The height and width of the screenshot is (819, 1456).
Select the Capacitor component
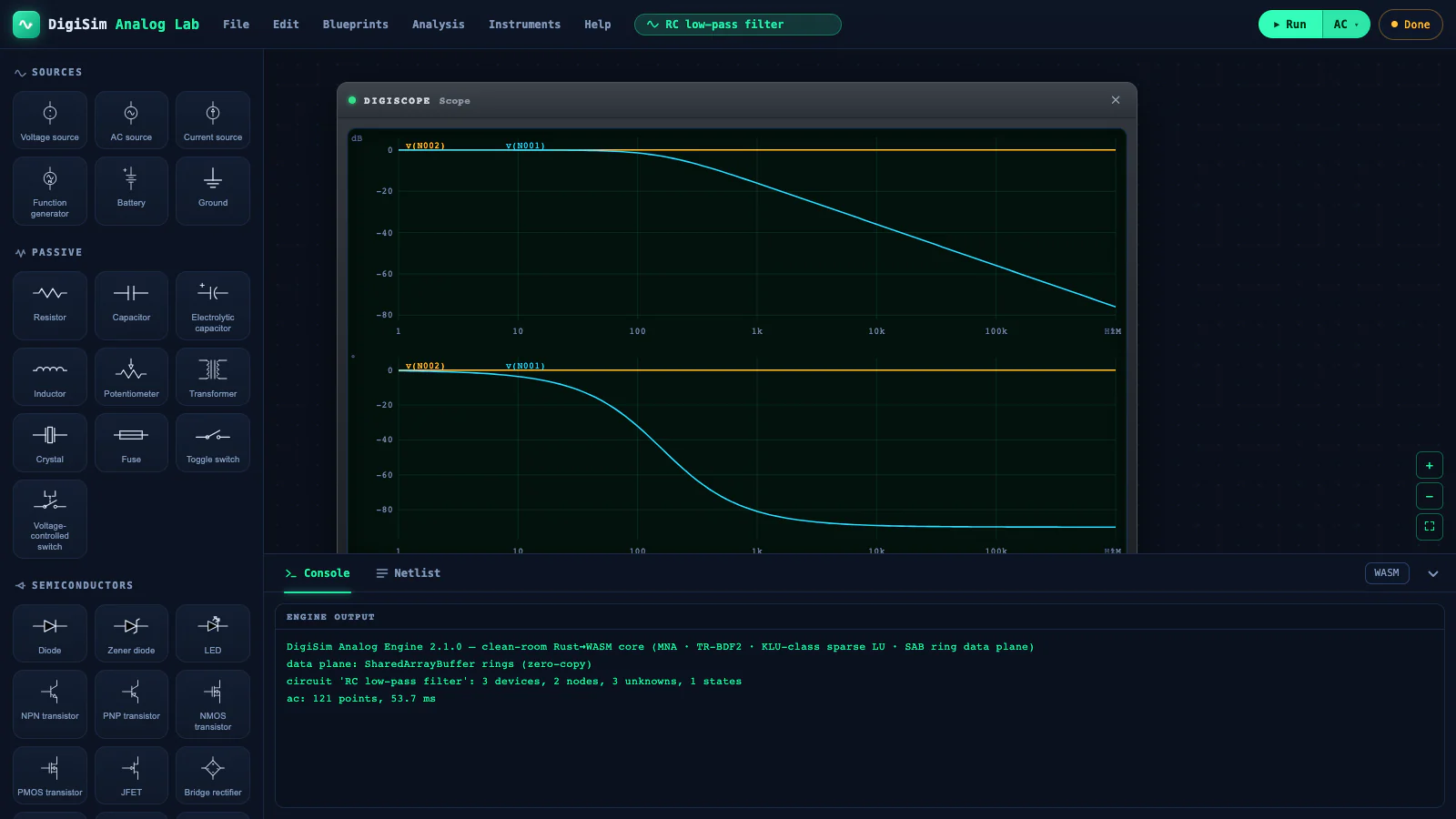click(131, 306)
